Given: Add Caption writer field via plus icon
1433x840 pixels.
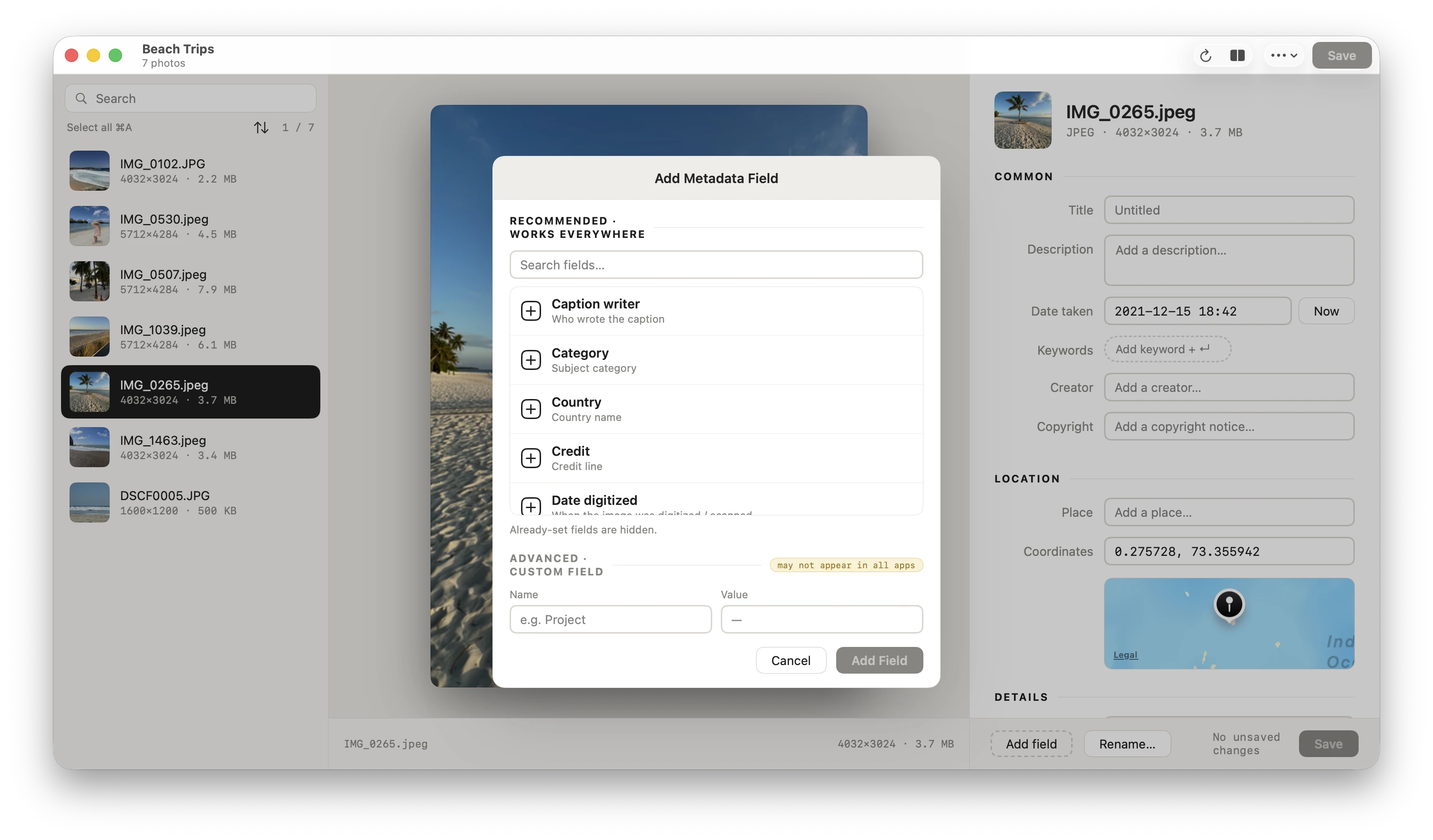Looking at the screenshot, I should [531, 310].
